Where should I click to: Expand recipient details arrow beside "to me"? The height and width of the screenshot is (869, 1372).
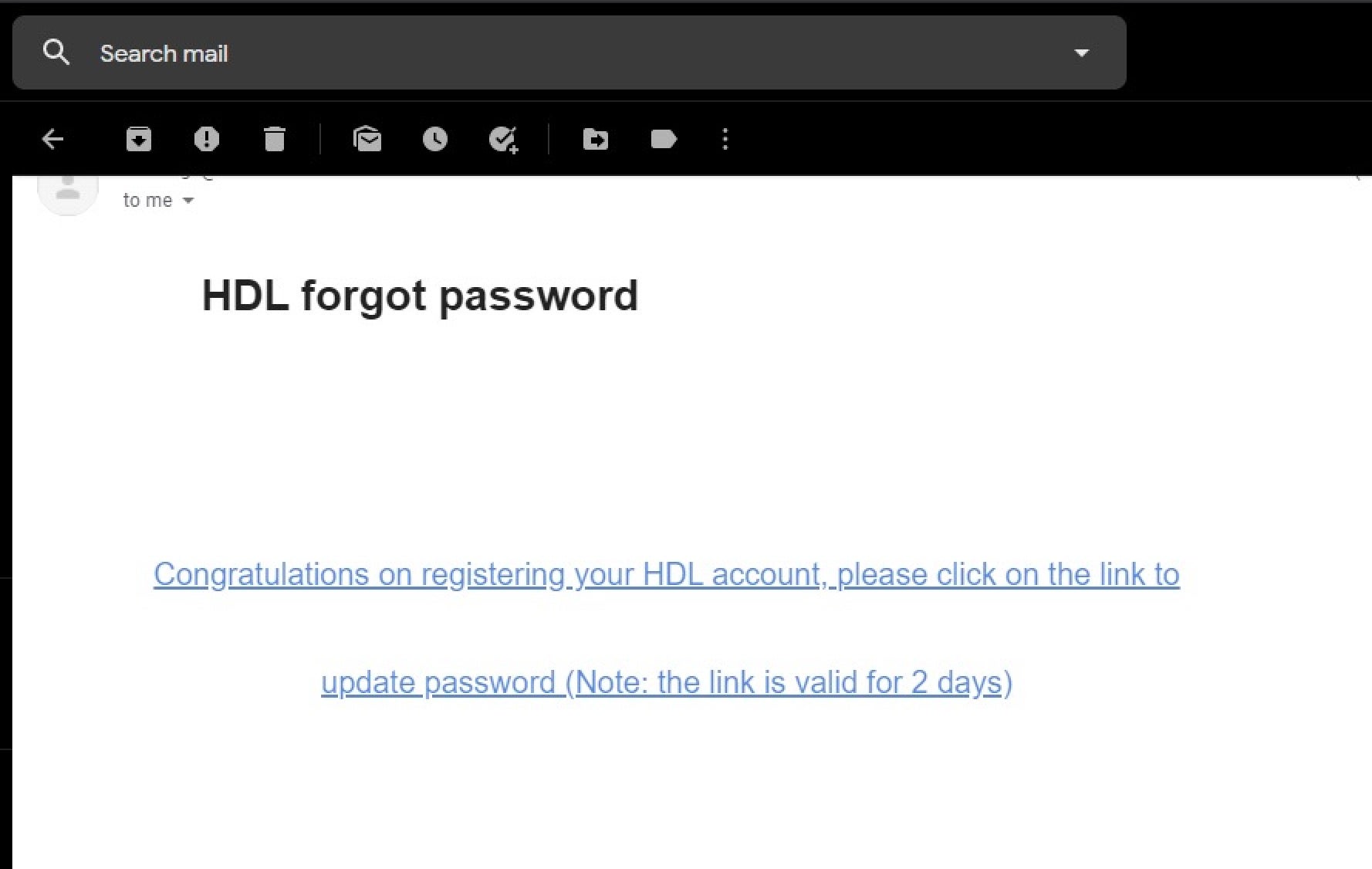[188, 201]
